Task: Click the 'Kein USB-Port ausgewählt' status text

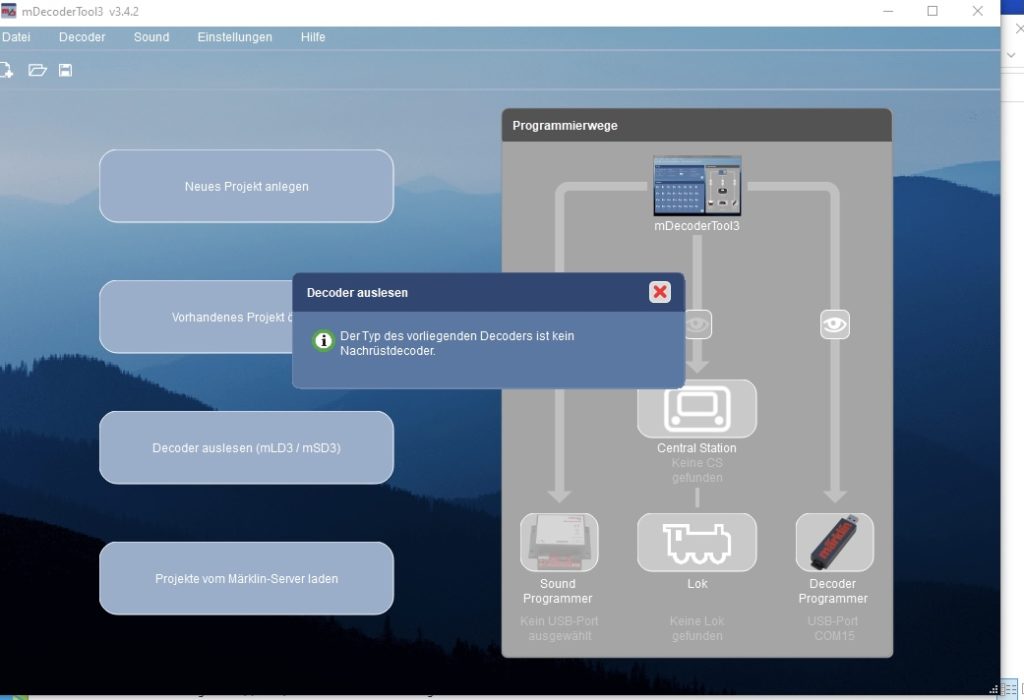Action: [x=559, y=628]
